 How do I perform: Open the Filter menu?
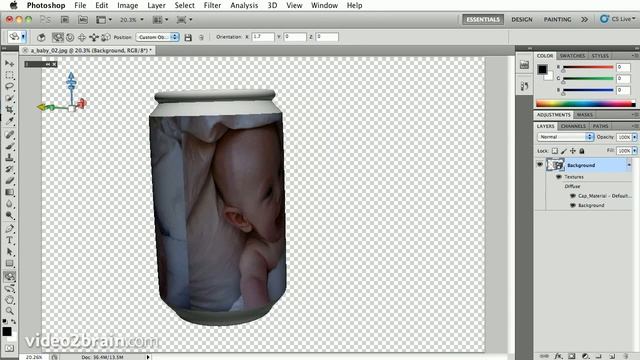click(212, 5)
